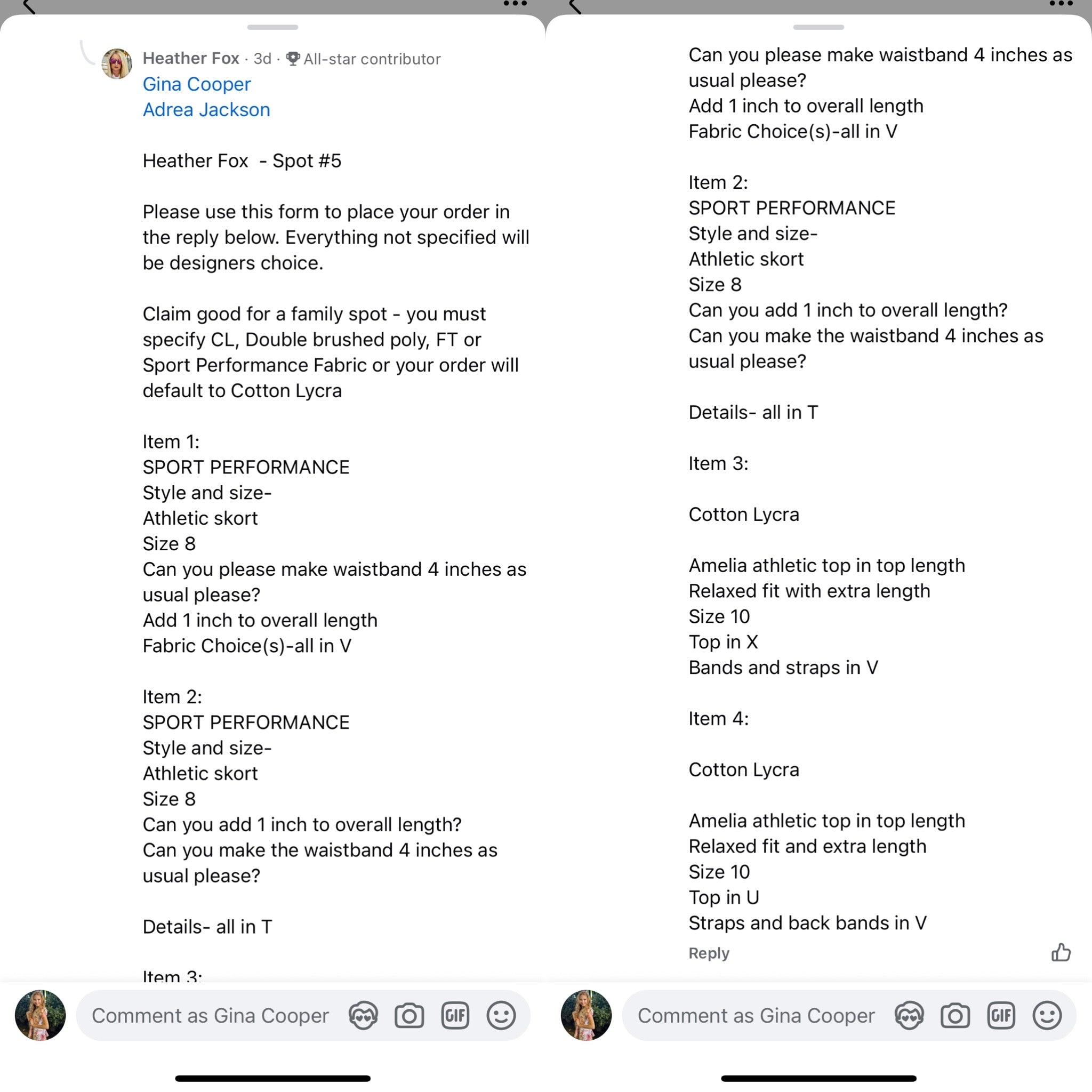This screenshot has width=1092, height=1092.
Task: Open emoji picker in left comment box
Action: pos(501,1016)
